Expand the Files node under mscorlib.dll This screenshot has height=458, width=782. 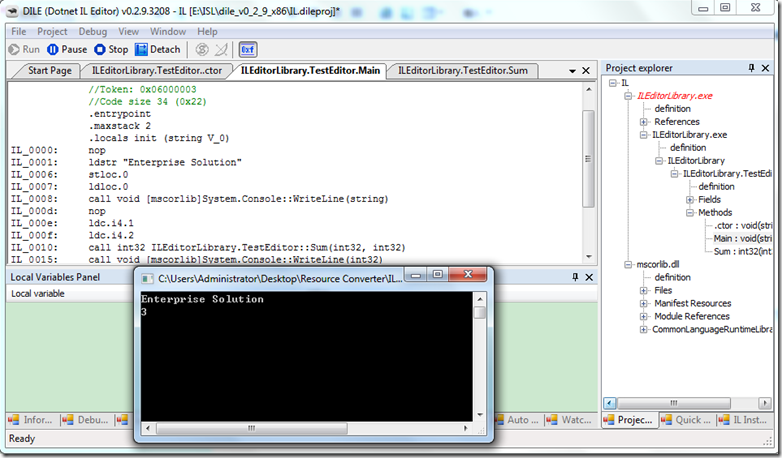pyautogui.click(x=643, y=290)
